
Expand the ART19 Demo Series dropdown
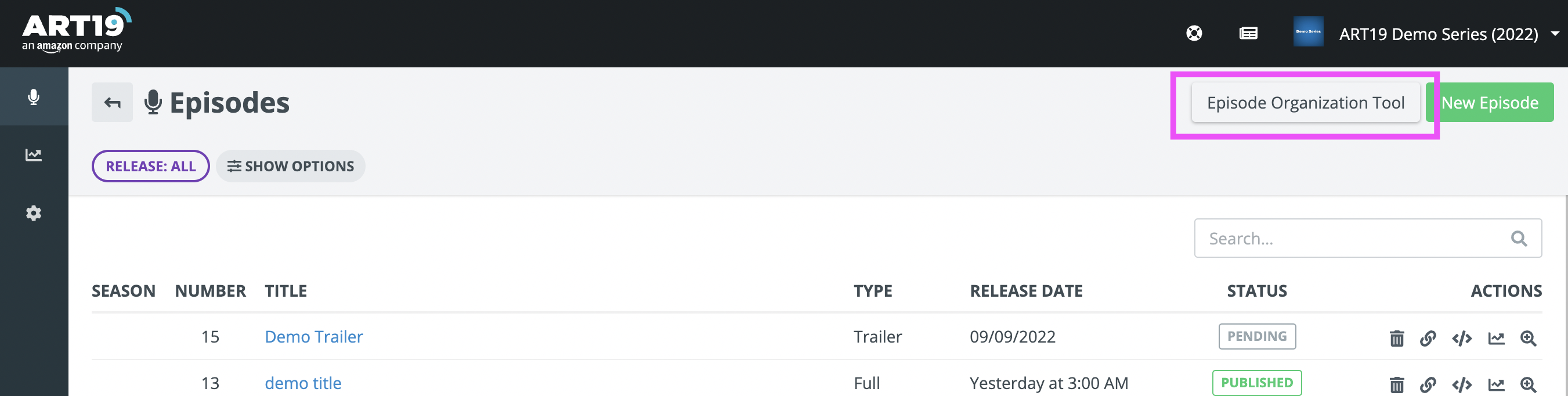[1555, 34]
